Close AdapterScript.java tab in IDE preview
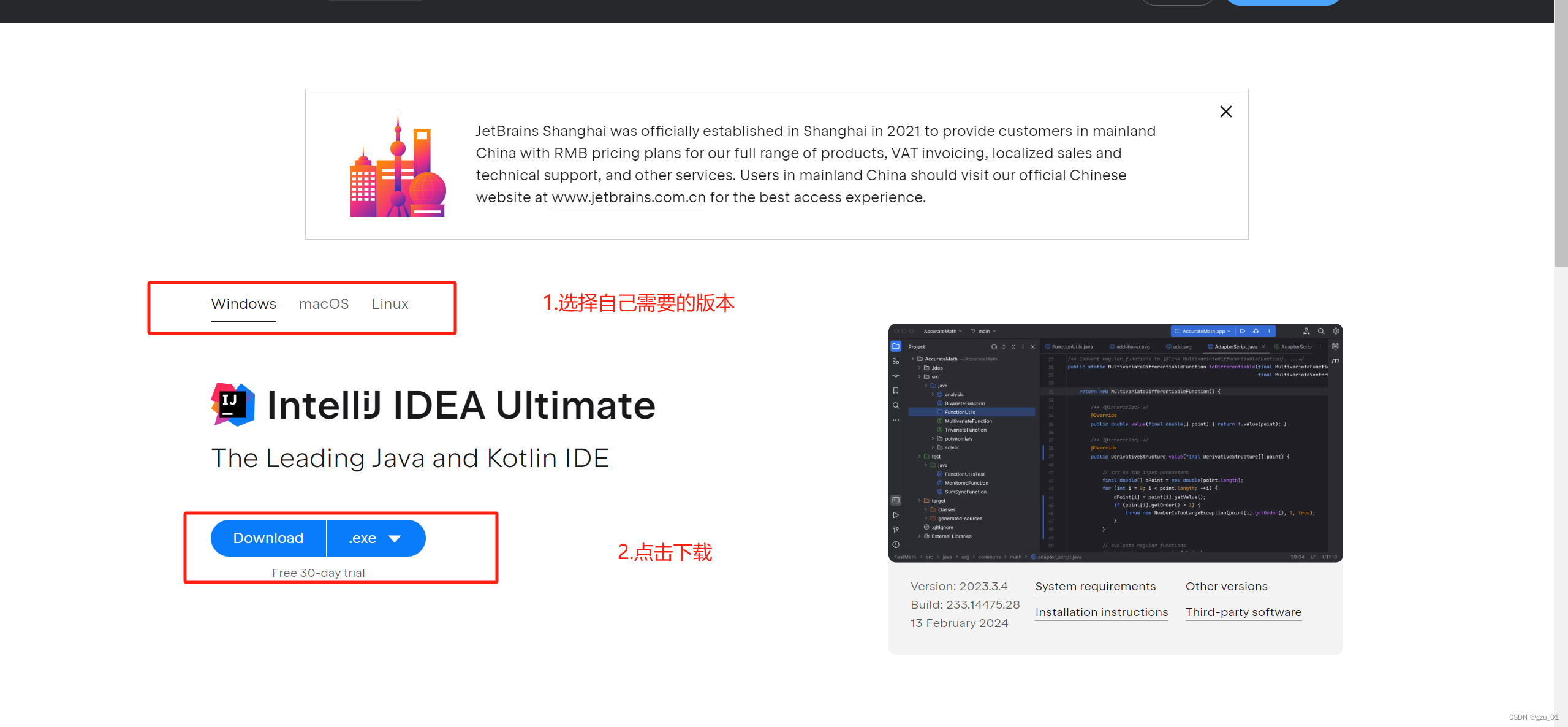This screenshot has width=1568, height=727. (1263, 347)
